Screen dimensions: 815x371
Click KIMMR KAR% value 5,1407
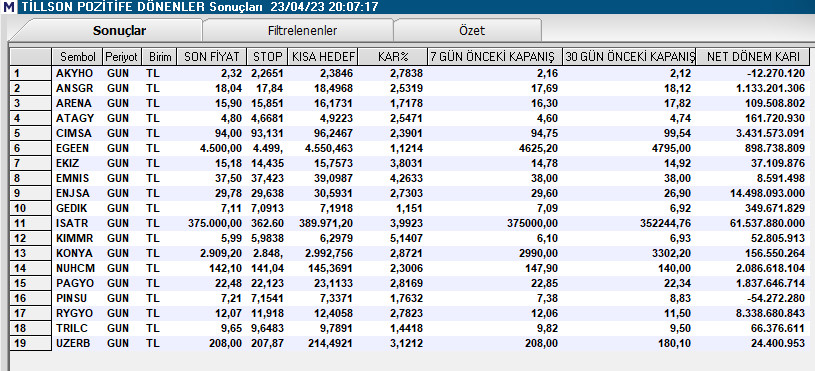(x=406, y=238)
